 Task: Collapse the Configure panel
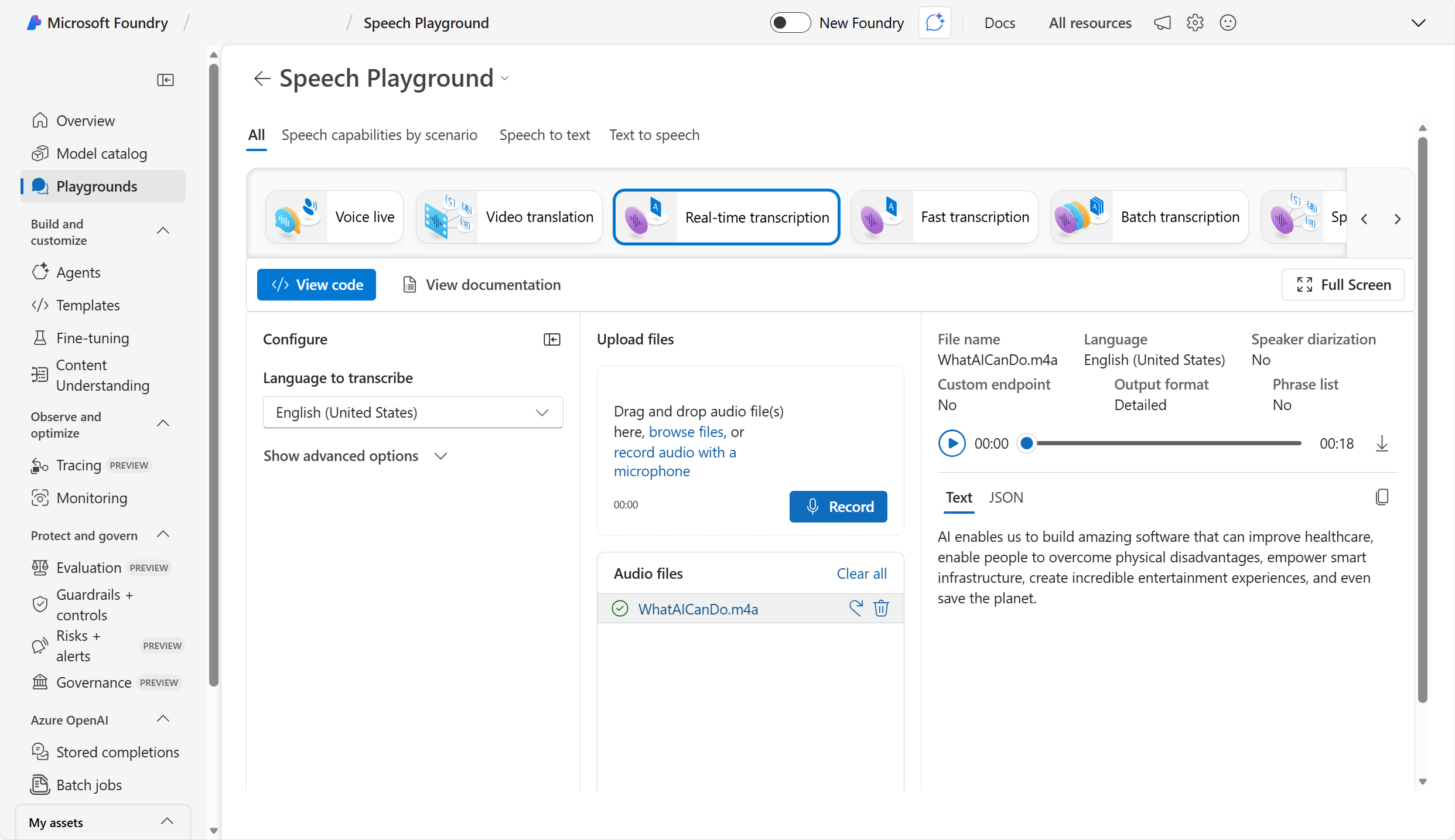(552, 339)
